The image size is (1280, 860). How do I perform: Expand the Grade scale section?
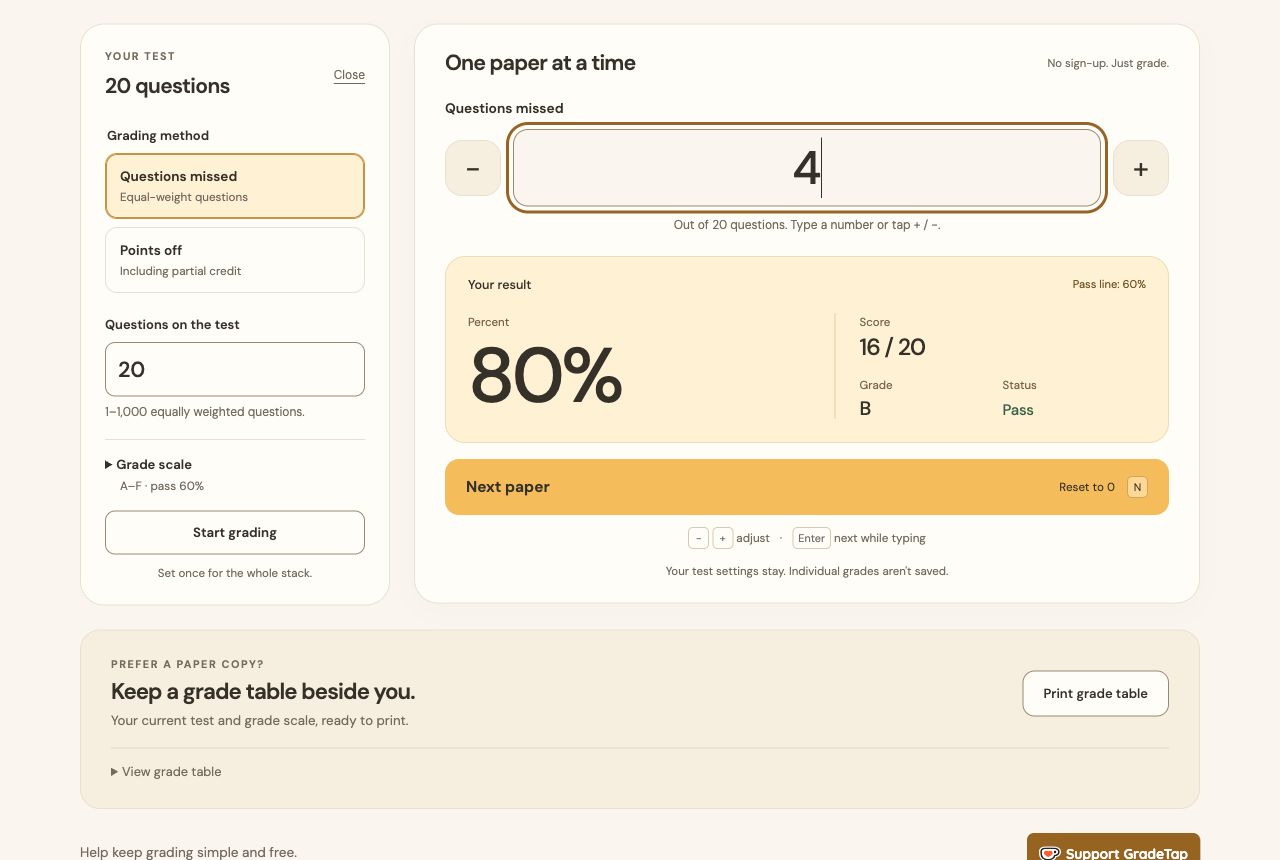pos(148,464)
